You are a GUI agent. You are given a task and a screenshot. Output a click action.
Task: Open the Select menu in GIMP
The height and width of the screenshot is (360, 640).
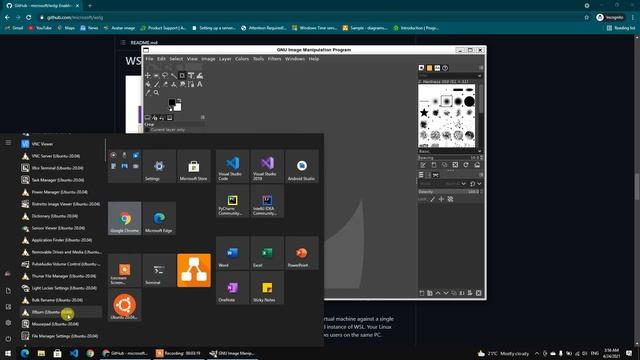(176, 59)
